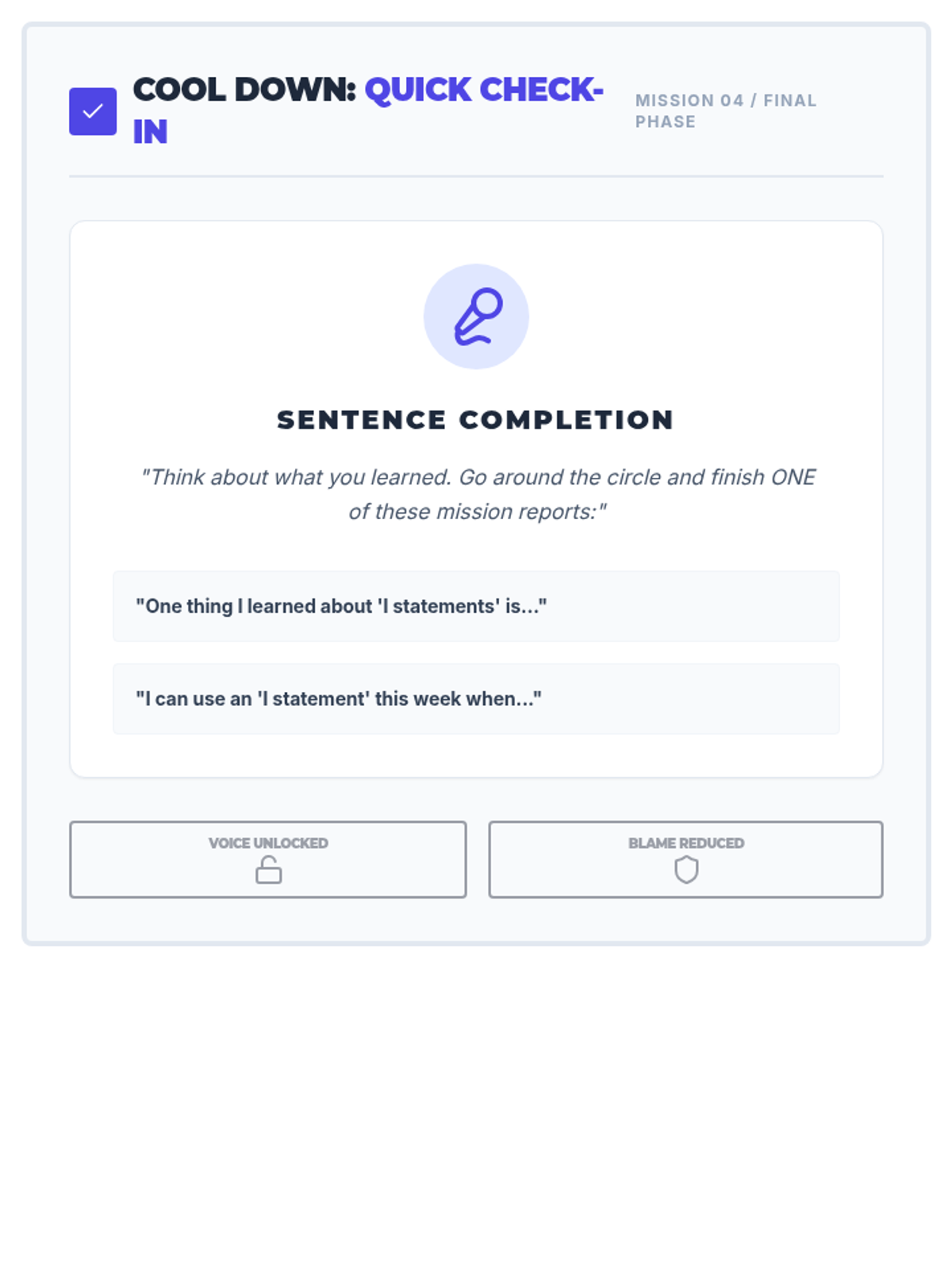The width and height of the screenshot is (952, 1270).
Task: Click the word "PHASE" in the header
Action: (x=665, y=122)
